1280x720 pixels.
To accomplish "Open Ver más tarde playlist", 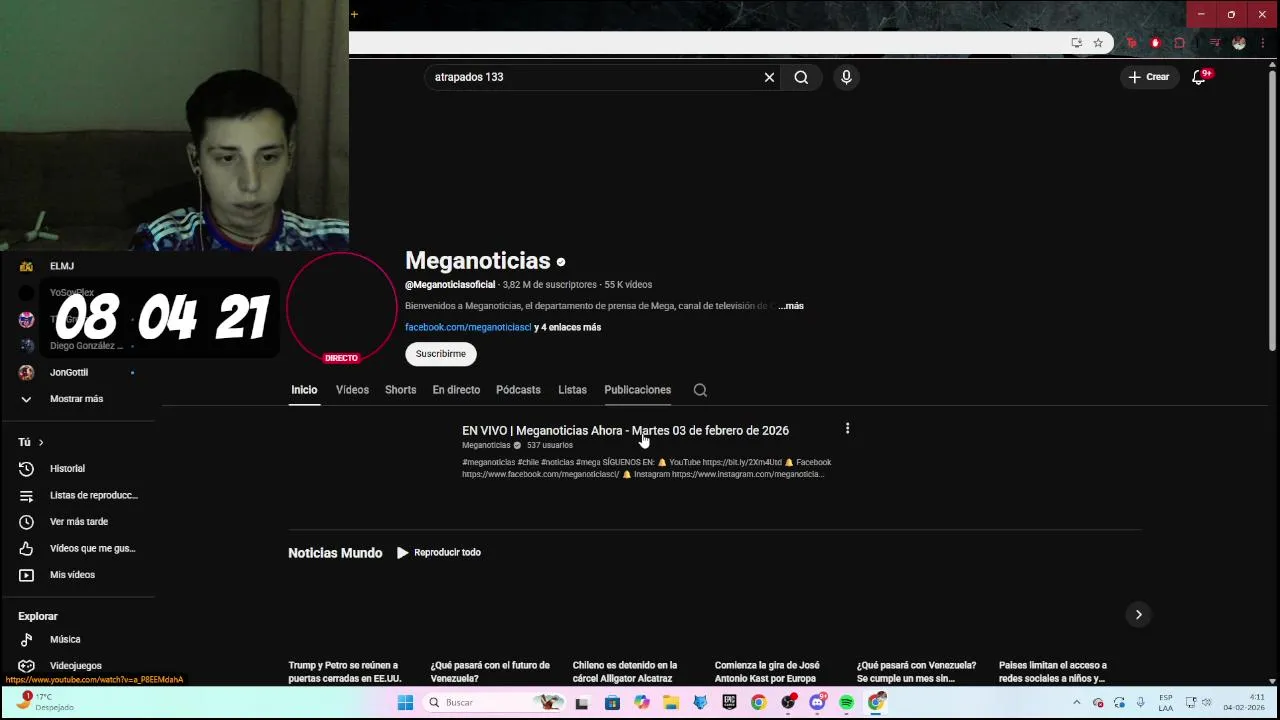I will 77,521.
